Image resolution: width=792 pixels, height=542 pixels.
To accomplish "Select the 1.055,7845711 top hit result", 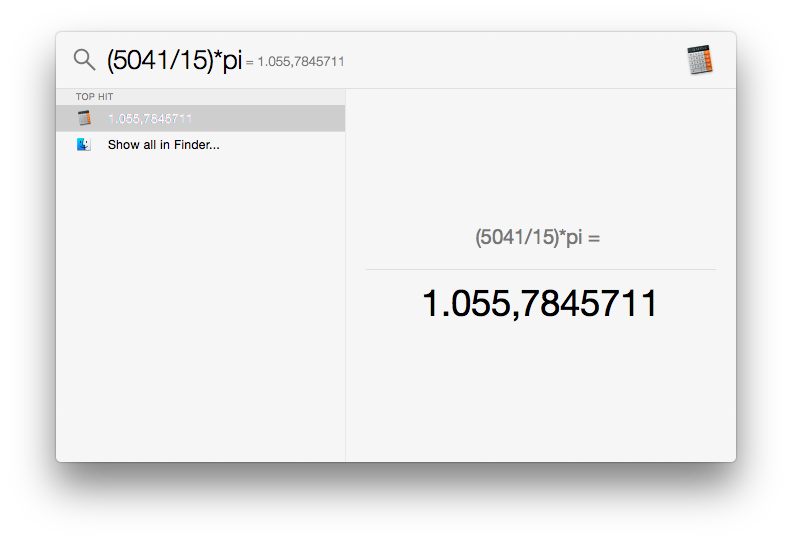I will (x=201, y=118).
